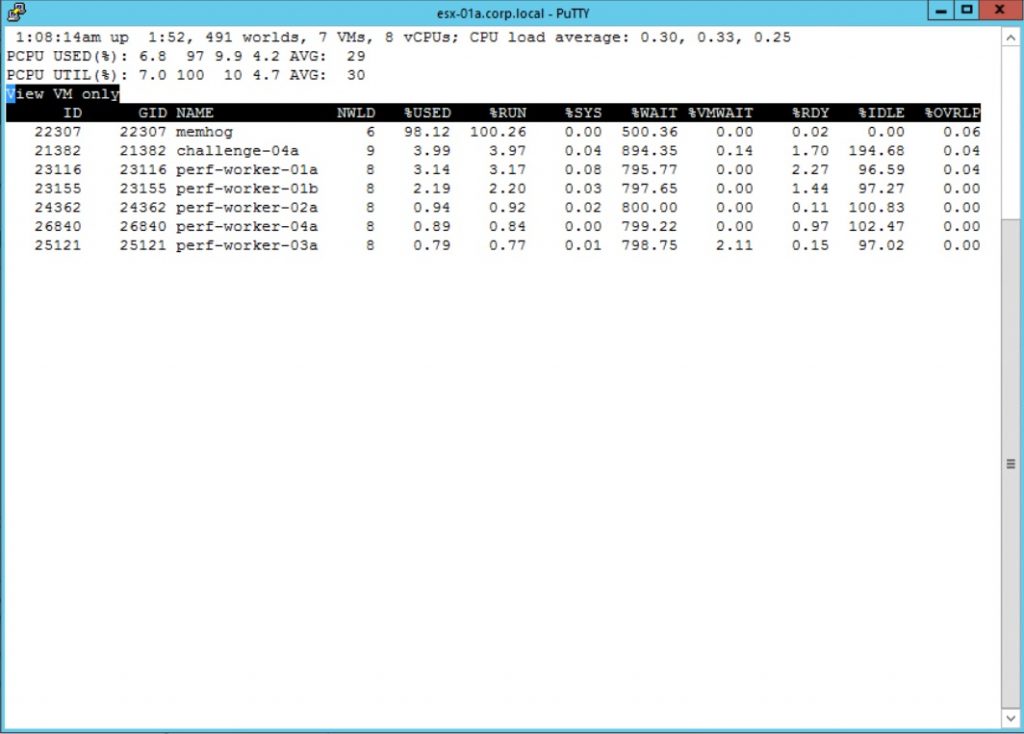Select the perf-worker-01b VM name

tap(247, 189)
